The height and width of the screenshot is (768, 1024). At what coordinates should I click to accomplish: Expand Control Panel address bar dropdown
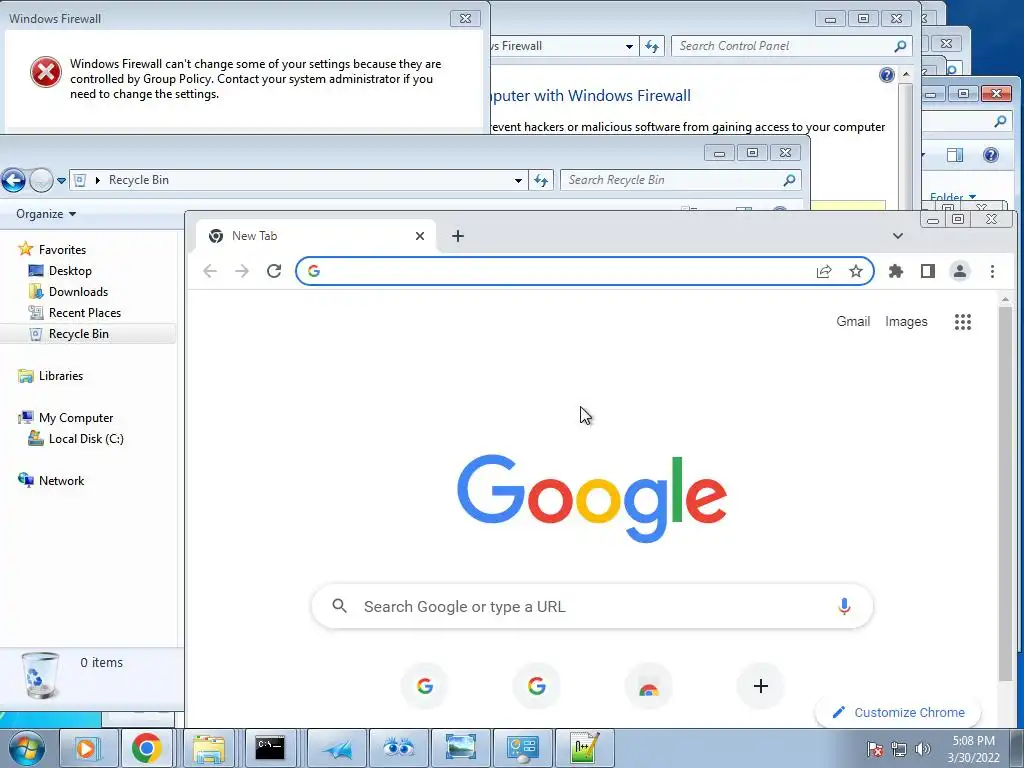(629, 46)
